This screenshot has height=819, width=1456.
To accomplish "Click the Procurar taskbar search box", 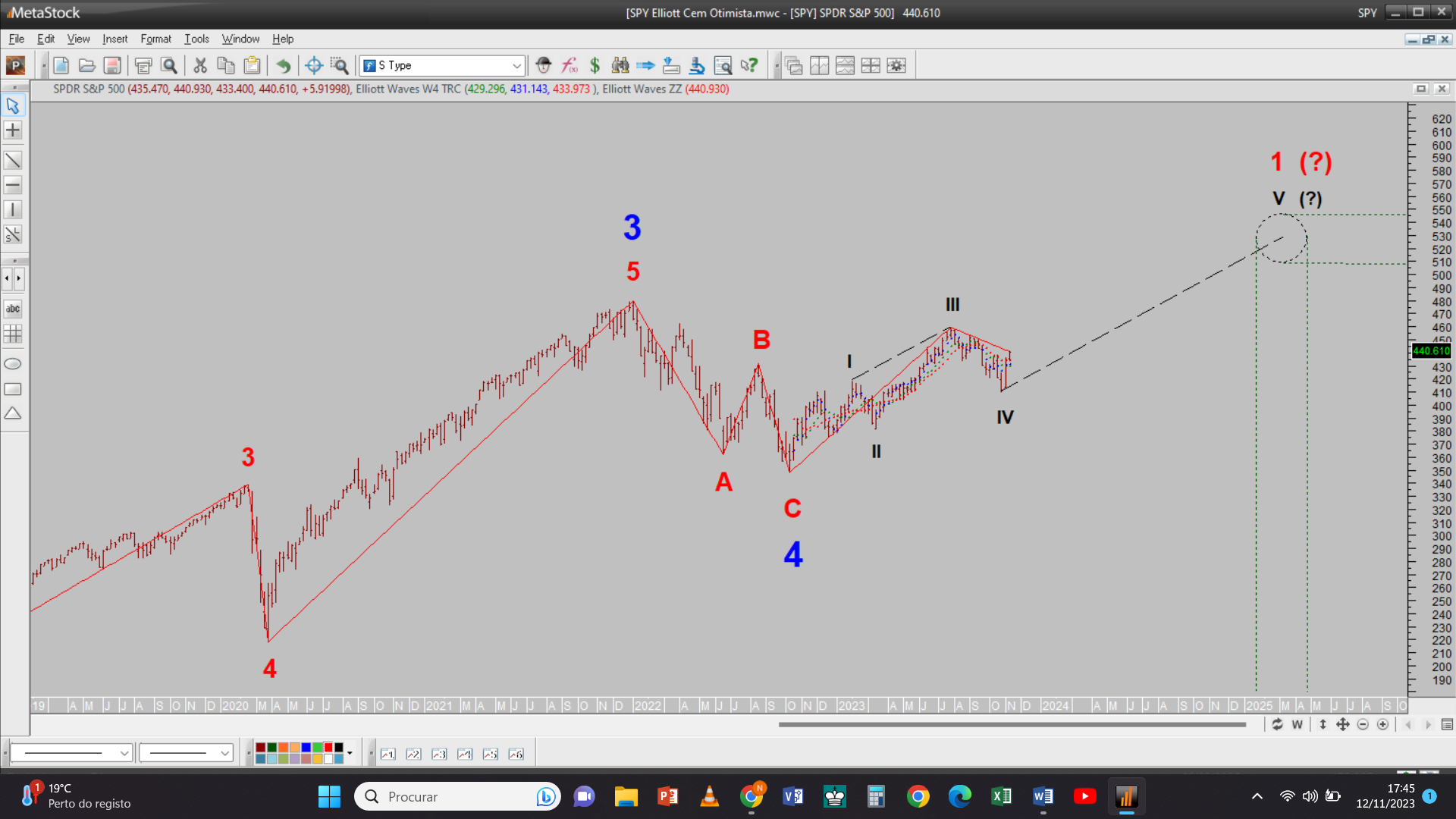I will click(455, 796).
